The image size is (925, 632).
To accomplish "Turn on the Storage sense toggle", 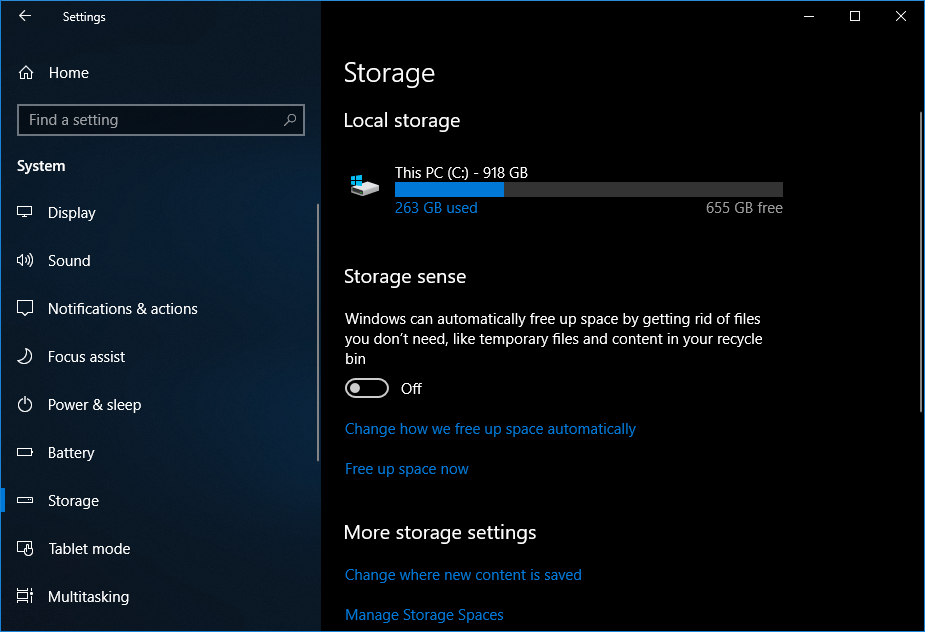I will (366, 388).
